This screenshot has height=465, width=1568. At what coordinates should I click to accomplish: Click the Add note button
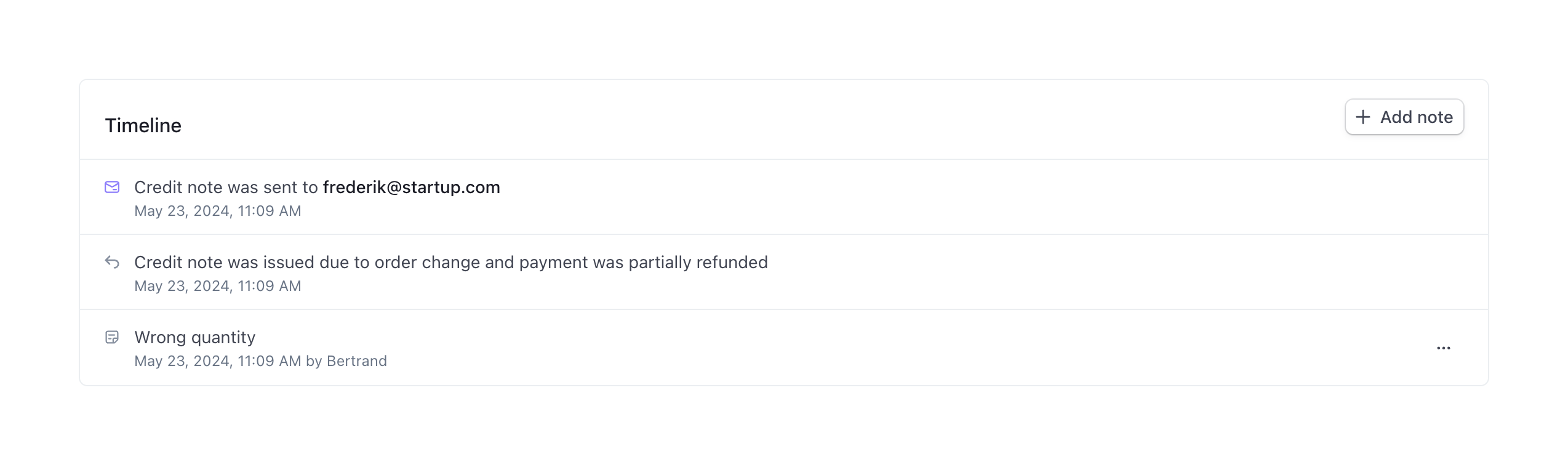pos(1404,117)
